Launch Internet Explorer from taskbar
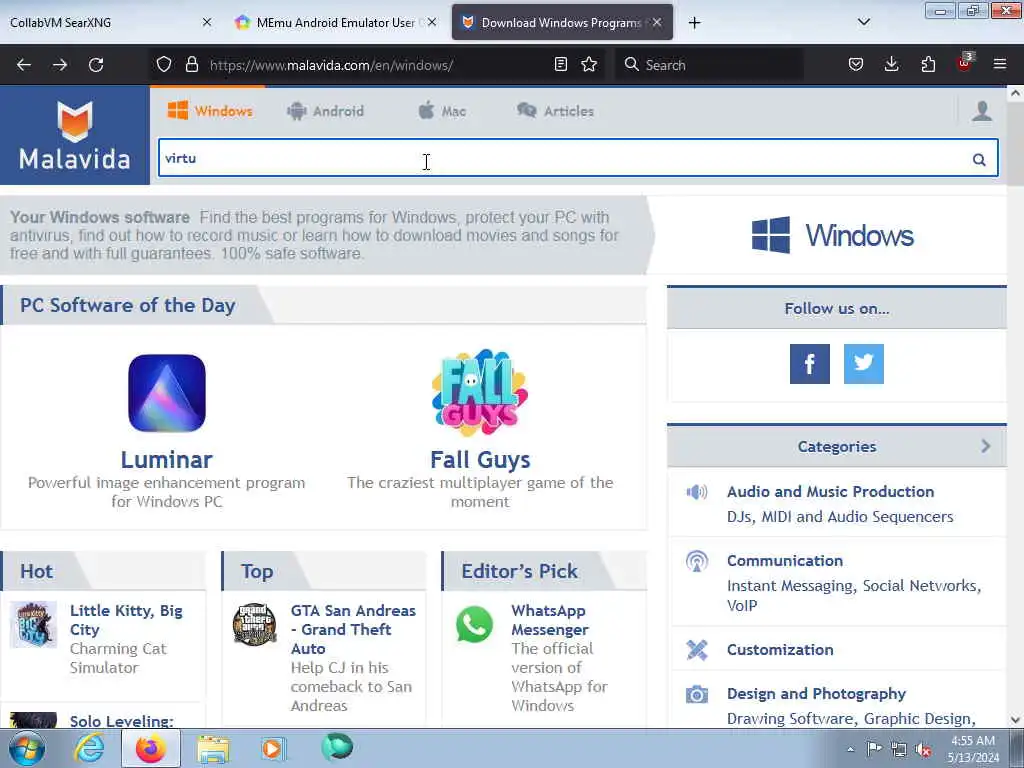 pos(89,748)
